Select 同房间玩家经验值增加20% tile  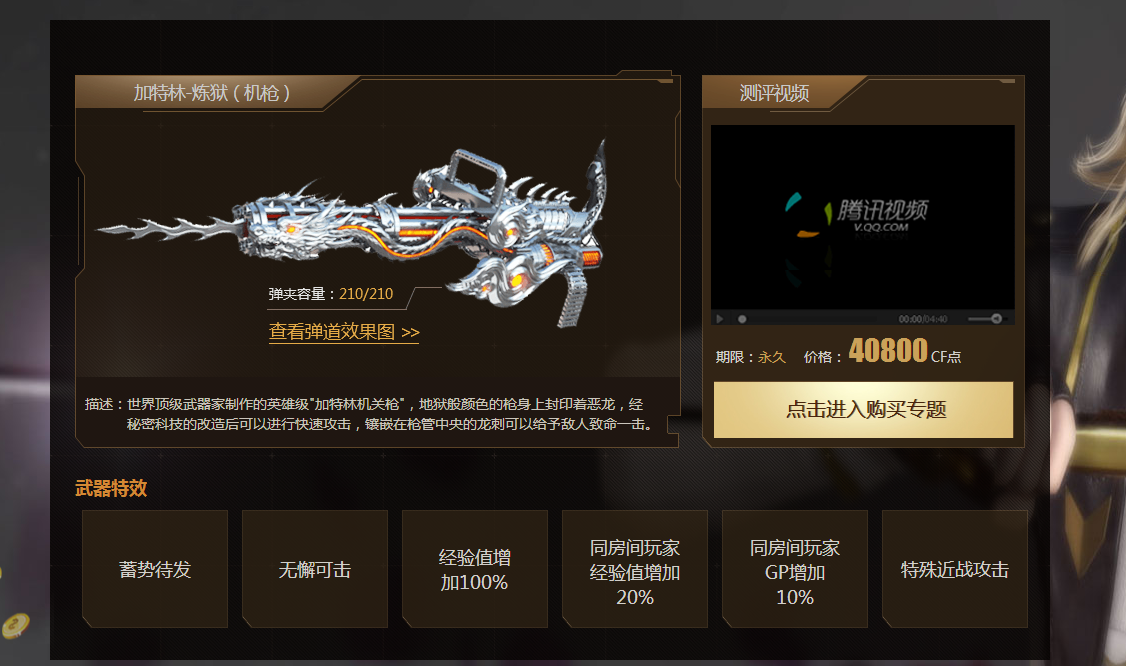(635, 569)
